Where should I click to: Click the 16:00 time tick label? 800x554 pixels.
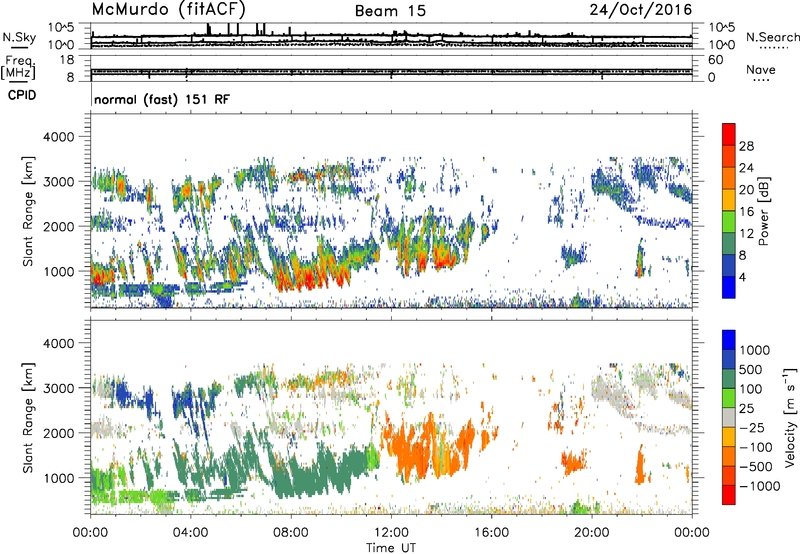tap(491, 533)
